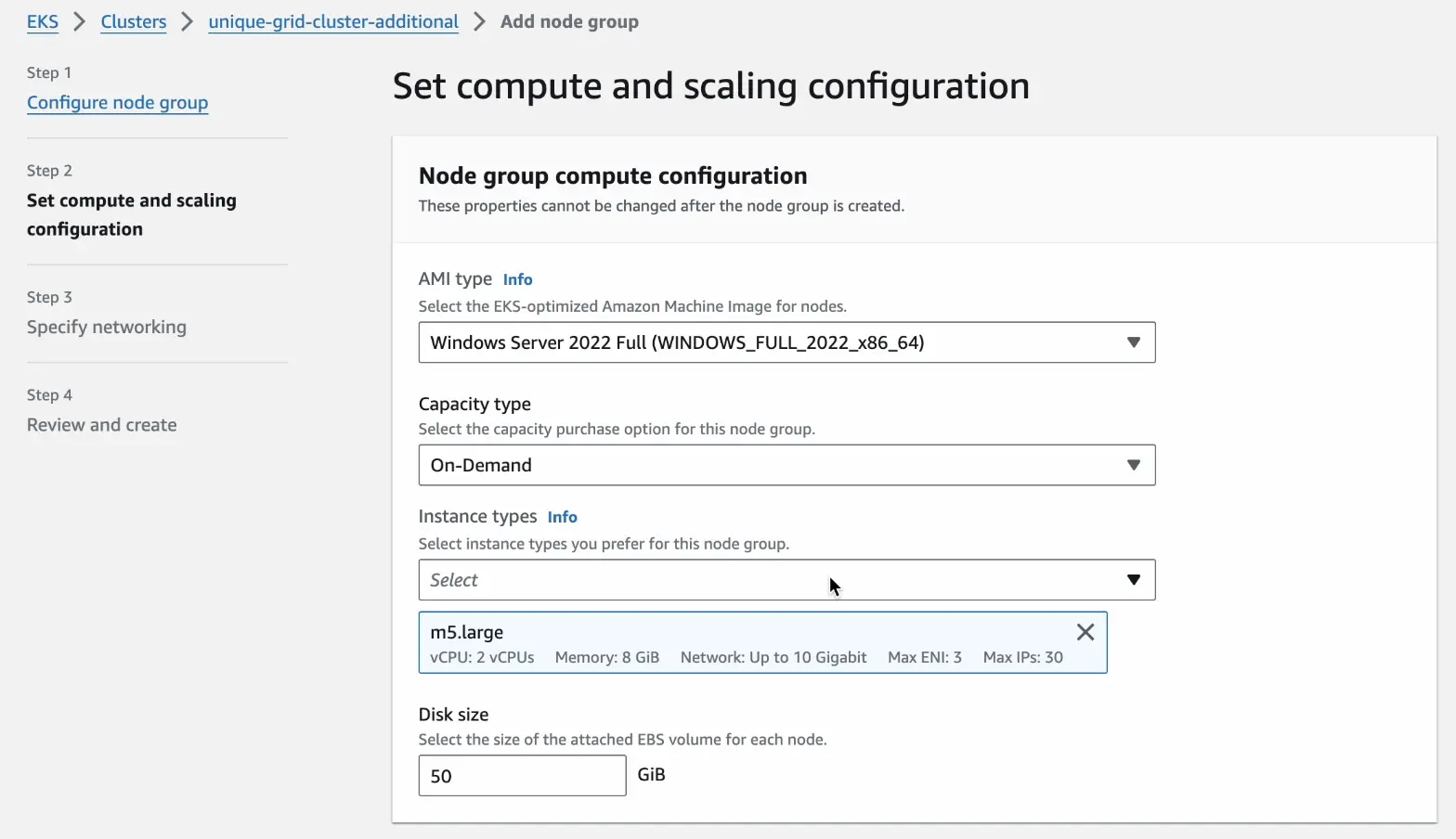Screen dimensions: 1456x839
Task: Expand the Windows Server 2022 Full selector
Action: pos(769,342)
